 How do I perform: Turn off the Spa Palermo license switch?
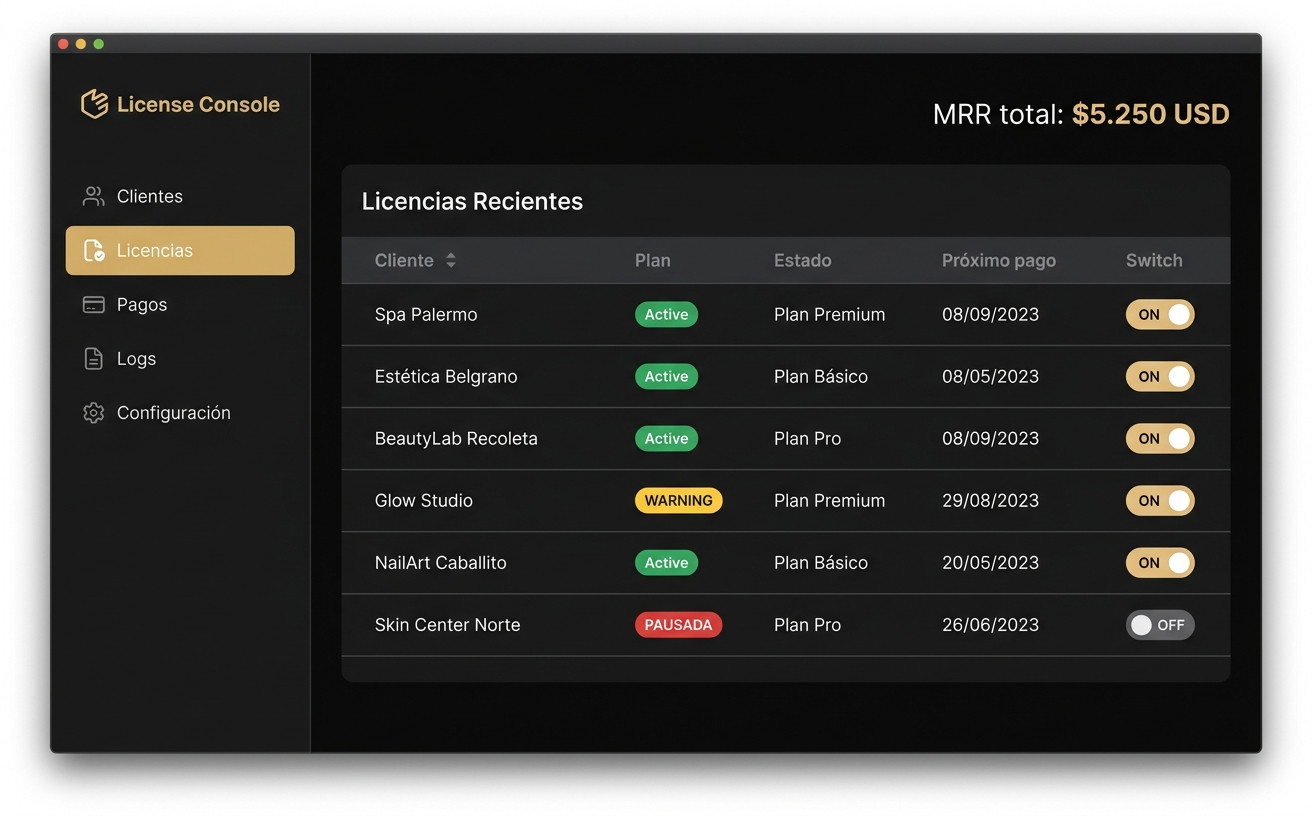pos(1160,314)
